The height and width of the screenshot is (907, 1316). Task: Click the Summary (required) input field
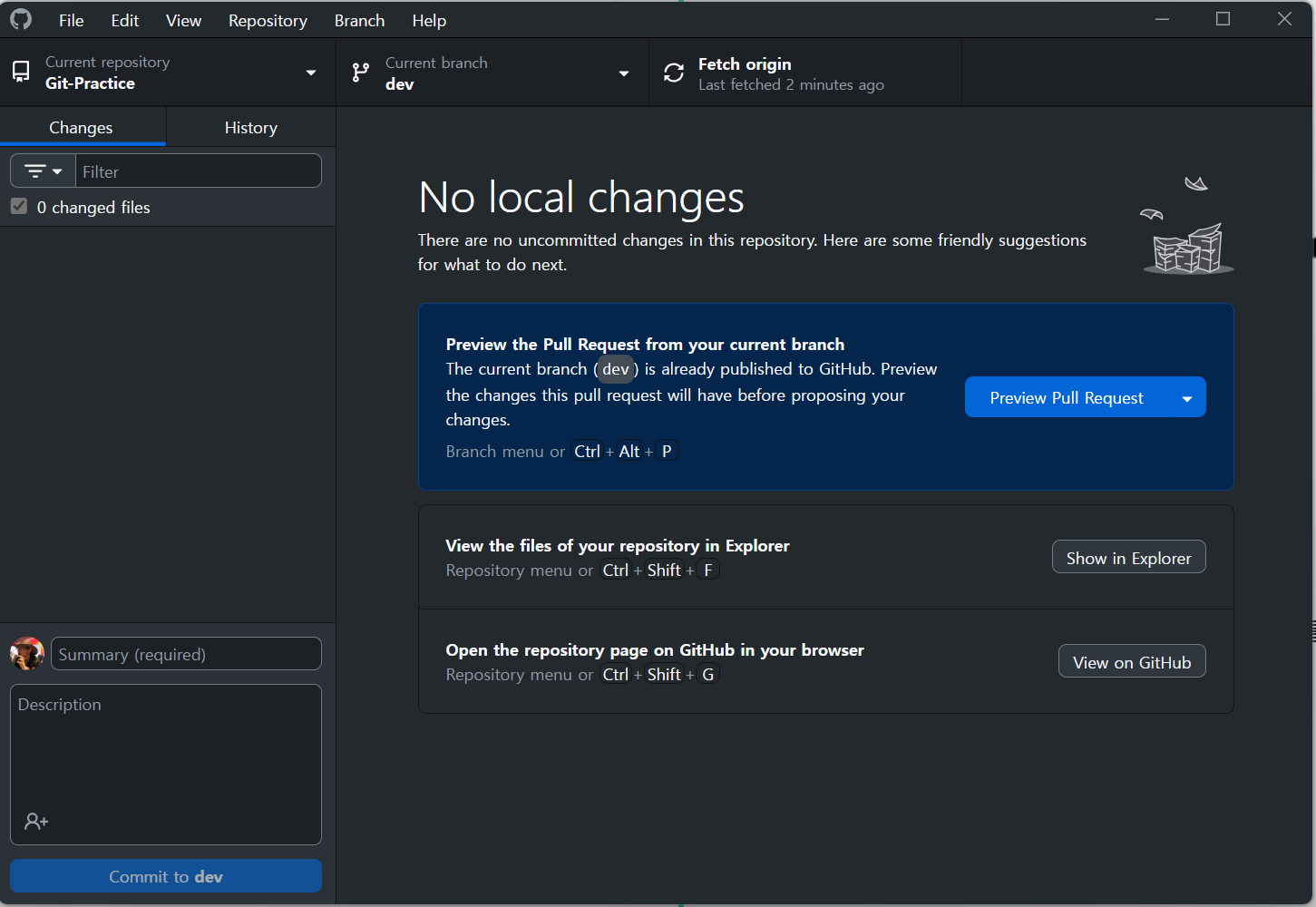(x=186, y=654)
